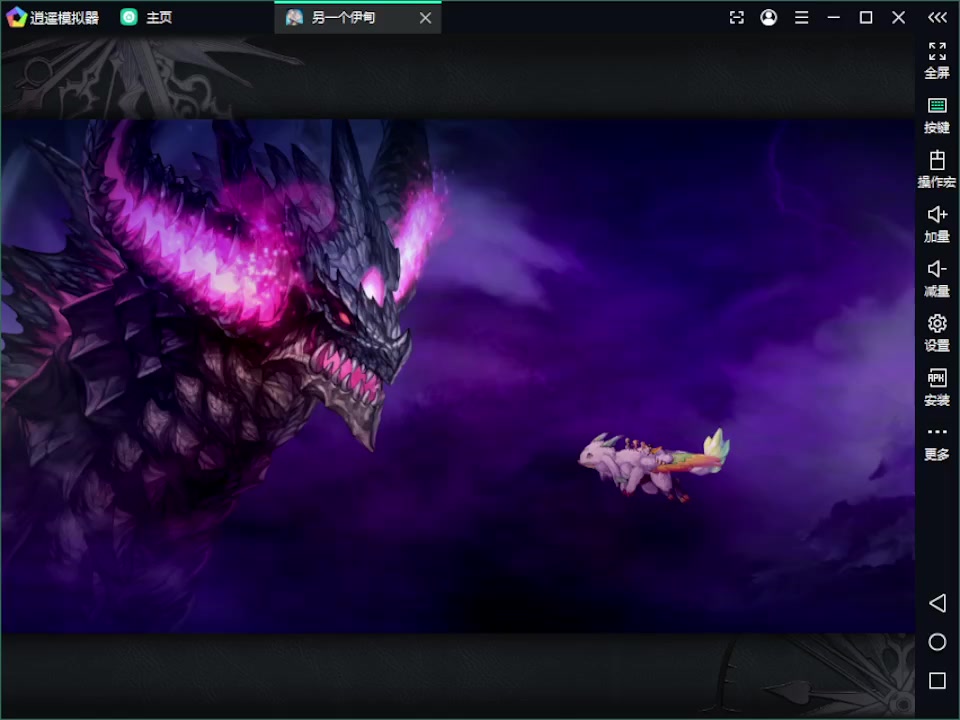The image size is (960, 720).
Task: Switch to the 主页 home tab
Action: tap(147, 17)
